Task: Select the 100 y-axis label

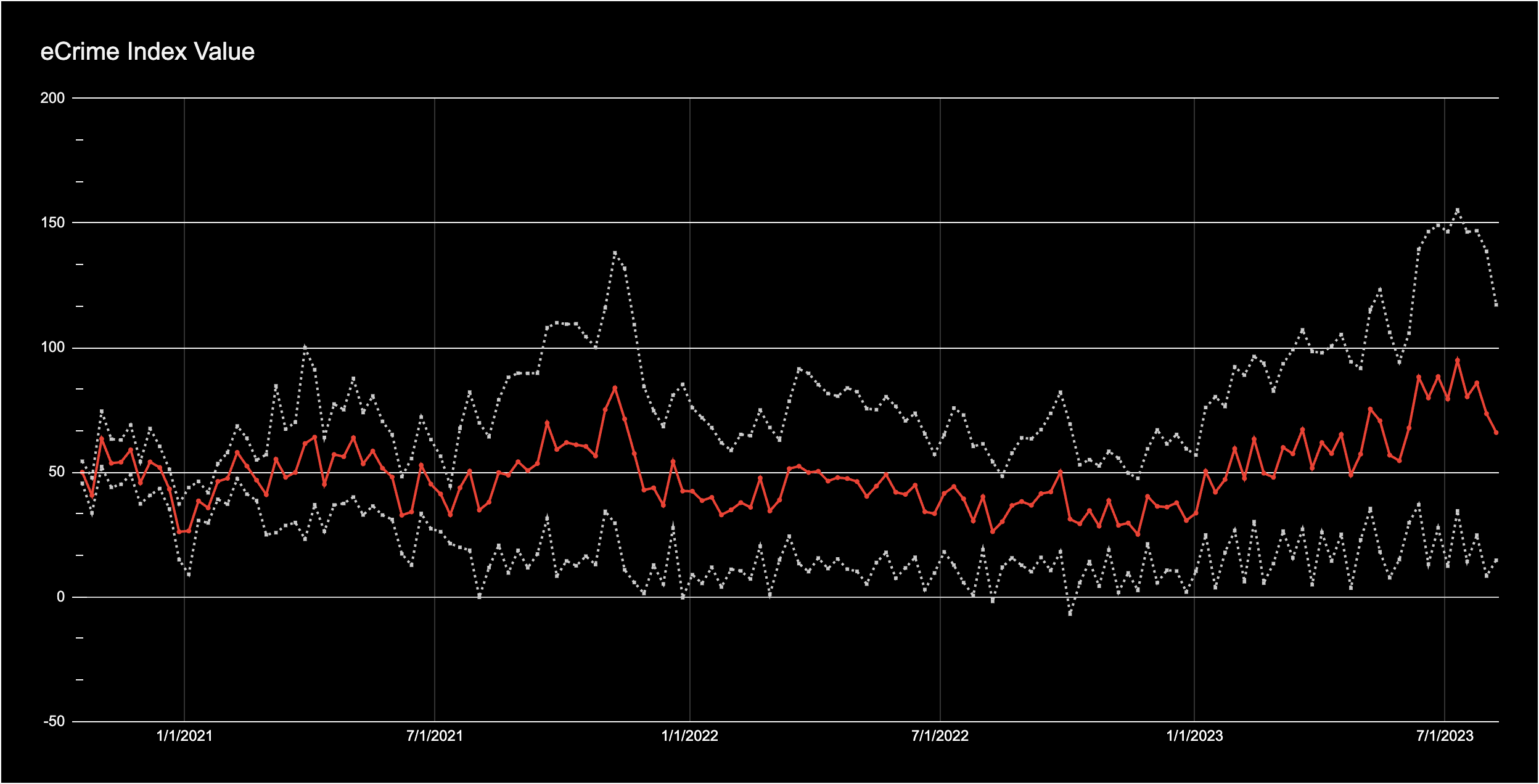Action: [x=52, y=347]
